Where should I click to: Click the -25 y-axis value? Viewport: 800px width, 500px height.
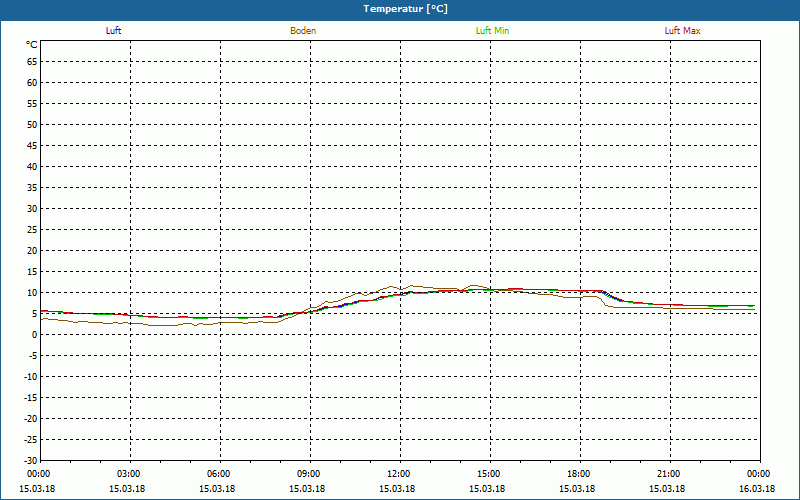[x=31, y=439]
